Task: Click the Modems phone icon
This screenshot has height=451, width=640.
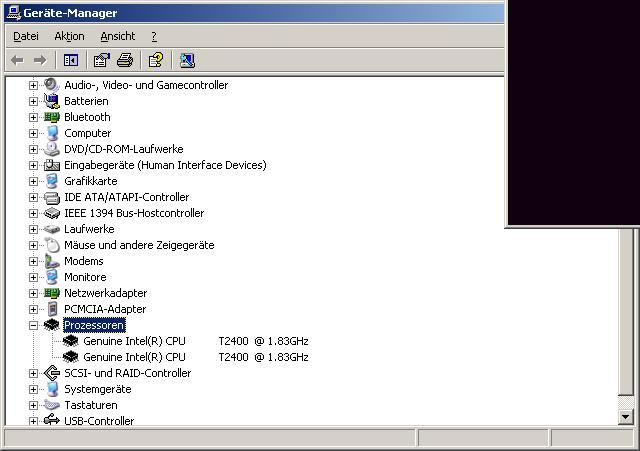Action: tap(52, 261)
